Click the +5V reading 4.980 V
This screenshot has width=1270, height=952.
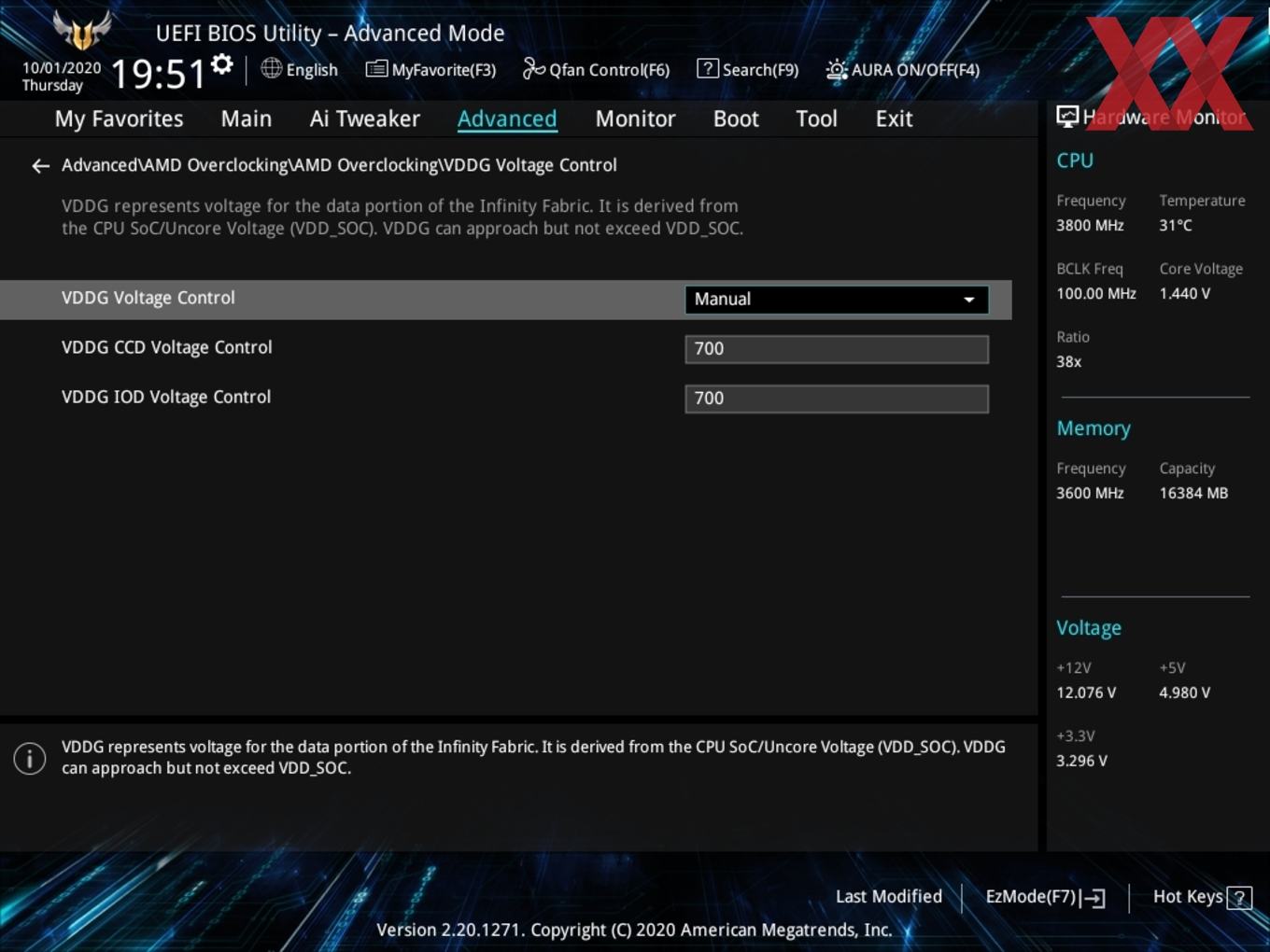(1184, 693)
